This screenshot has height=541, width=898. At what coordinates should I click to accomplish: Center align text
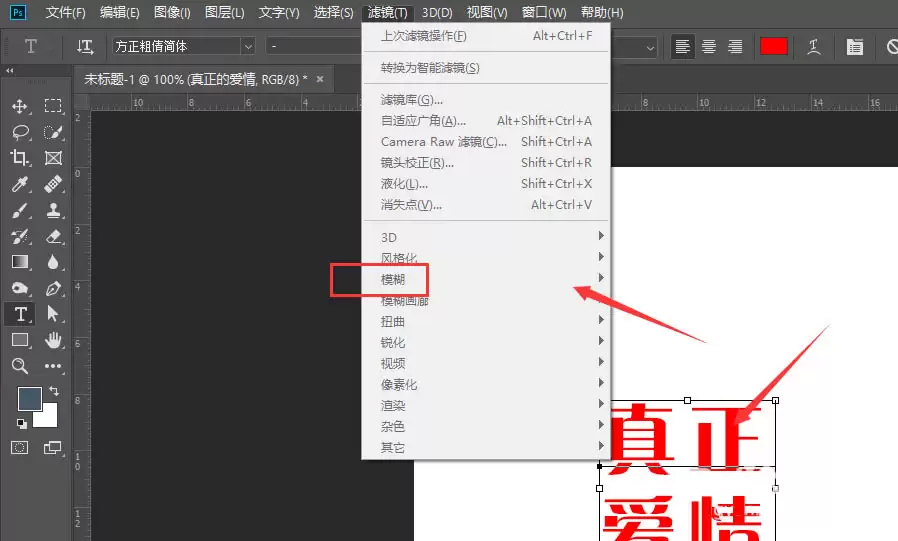709,46
